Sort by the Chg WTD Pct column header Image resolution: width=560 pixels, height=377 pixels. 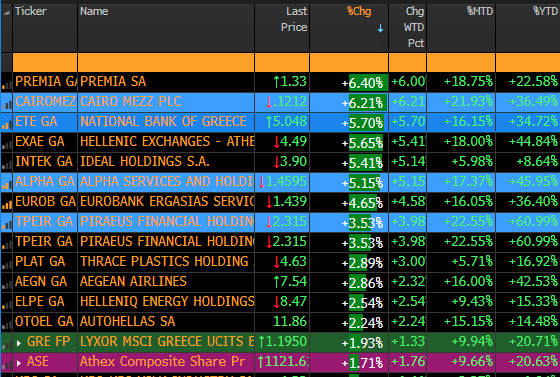(408, 28)
